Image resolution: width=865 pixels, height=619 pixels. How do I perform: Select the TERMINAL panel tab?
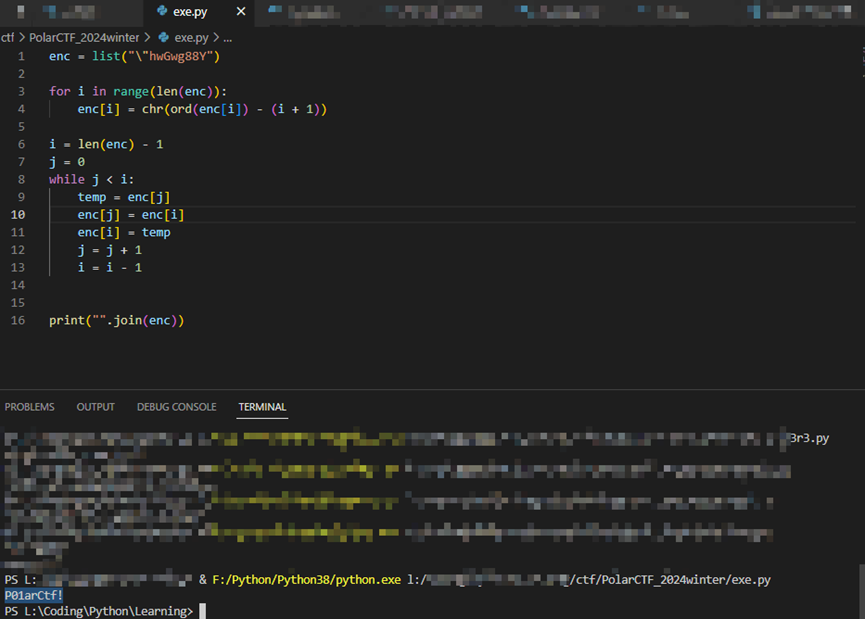pyautogui.click(x=262, y=407)
